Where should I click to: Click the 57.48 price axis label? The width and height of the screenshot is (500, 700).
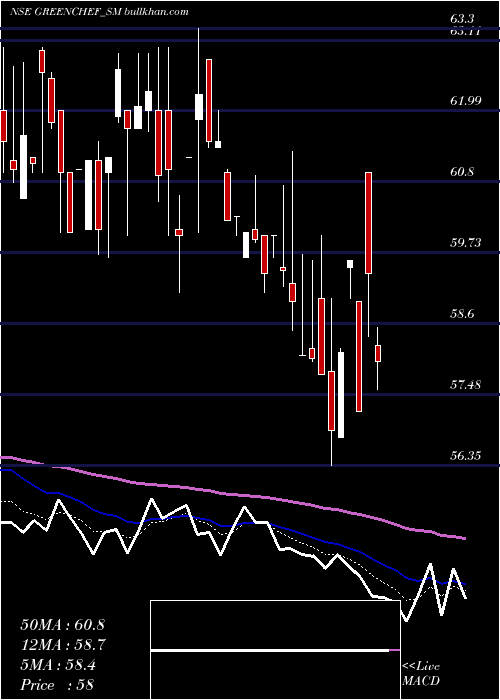click(466, 384)
